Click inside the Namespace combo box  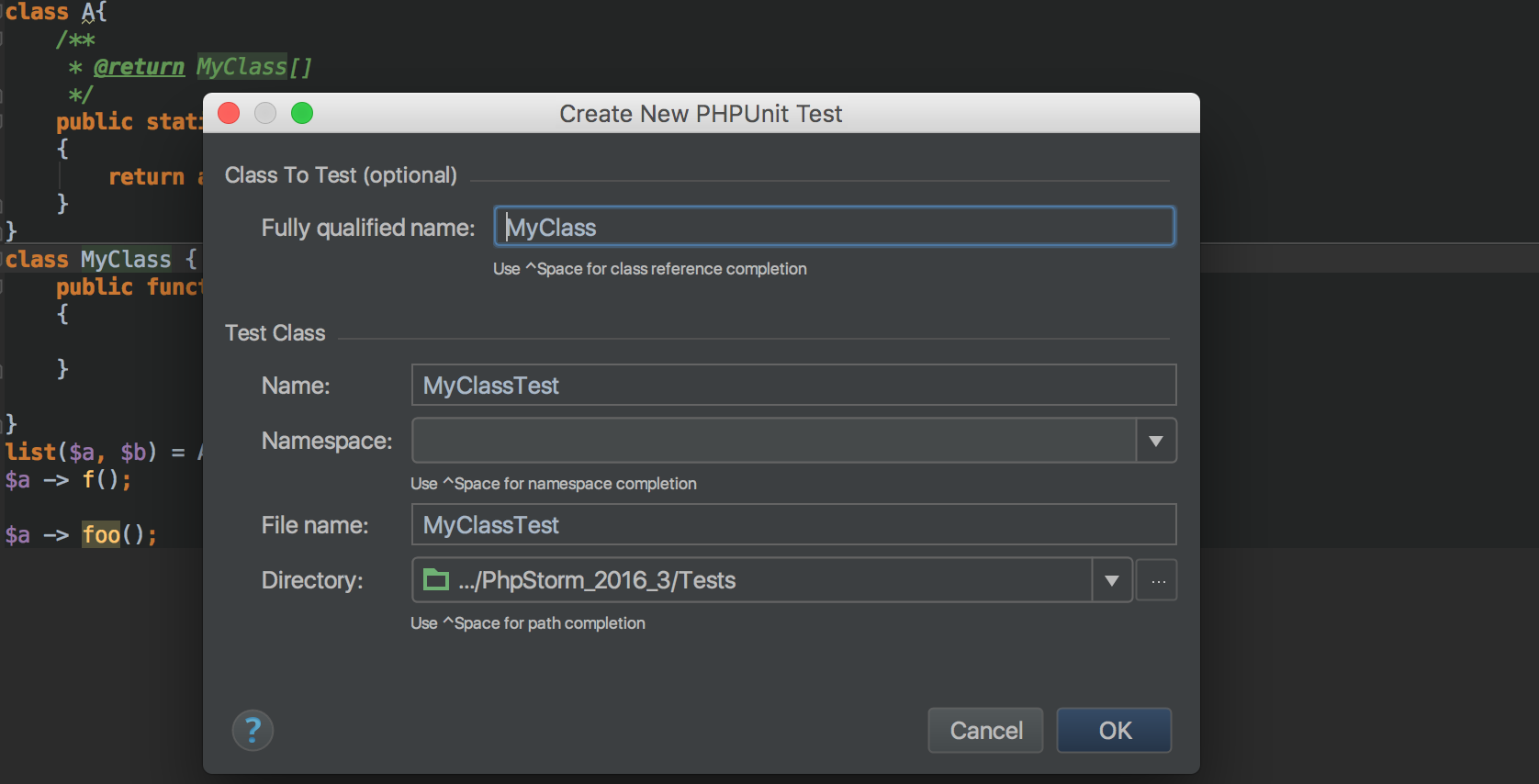[x=774, y=442]
